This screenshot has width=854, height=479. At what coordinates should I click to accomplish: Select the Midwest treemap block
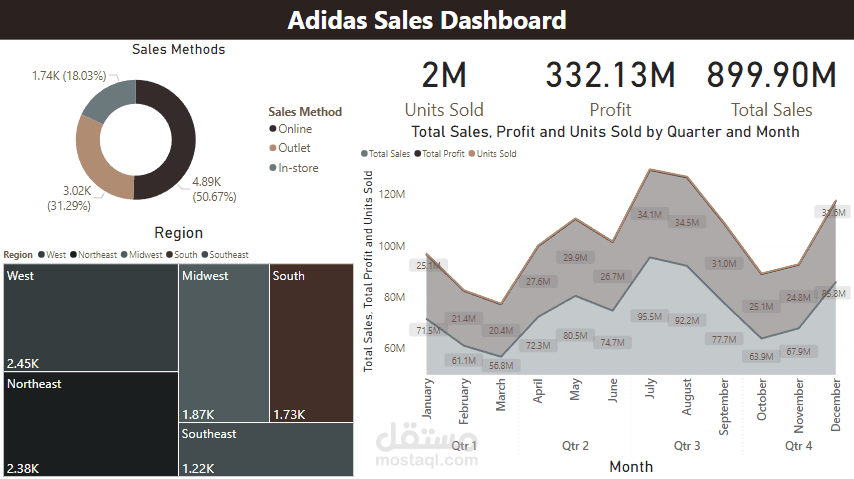point(224,343)
